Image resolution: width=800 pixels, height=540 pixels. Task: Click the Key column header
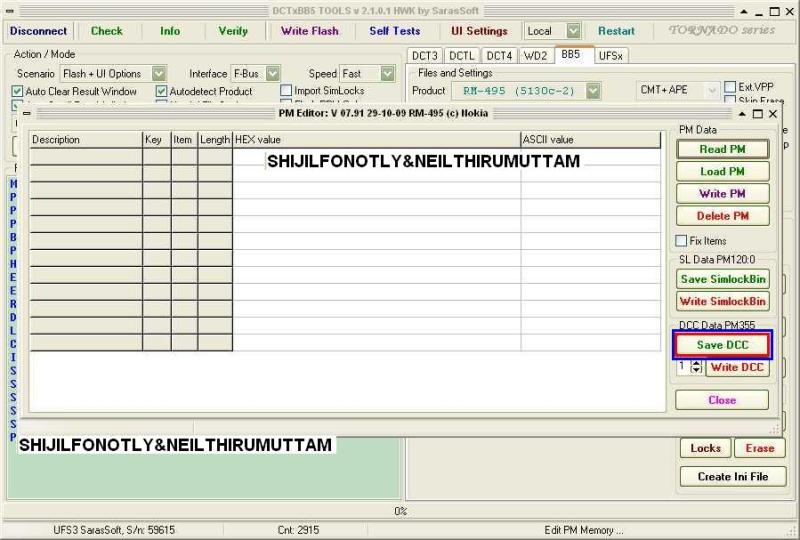(157, 139)
